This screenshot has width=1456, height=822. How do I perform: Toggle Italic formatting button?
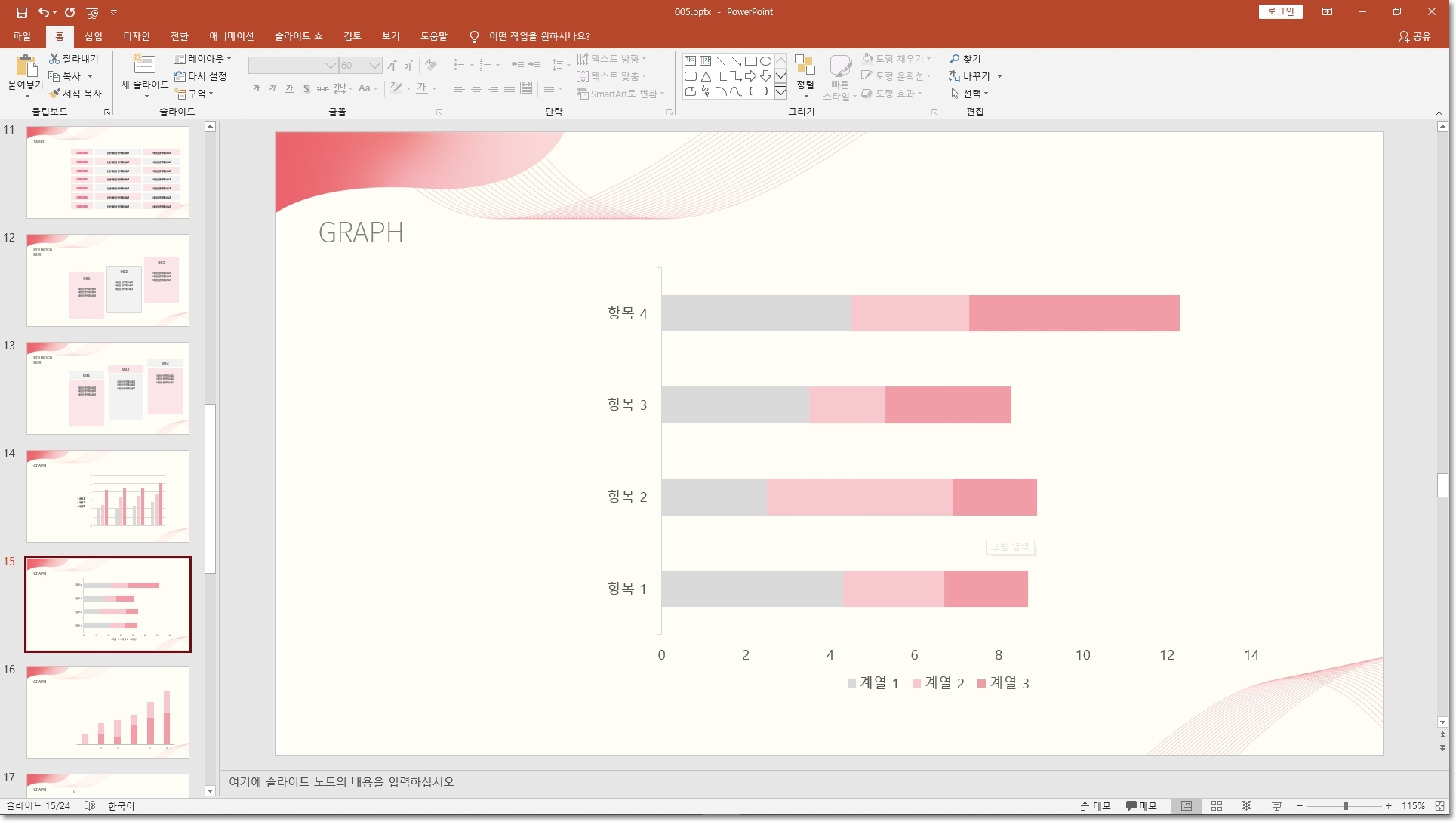point(272,88)
